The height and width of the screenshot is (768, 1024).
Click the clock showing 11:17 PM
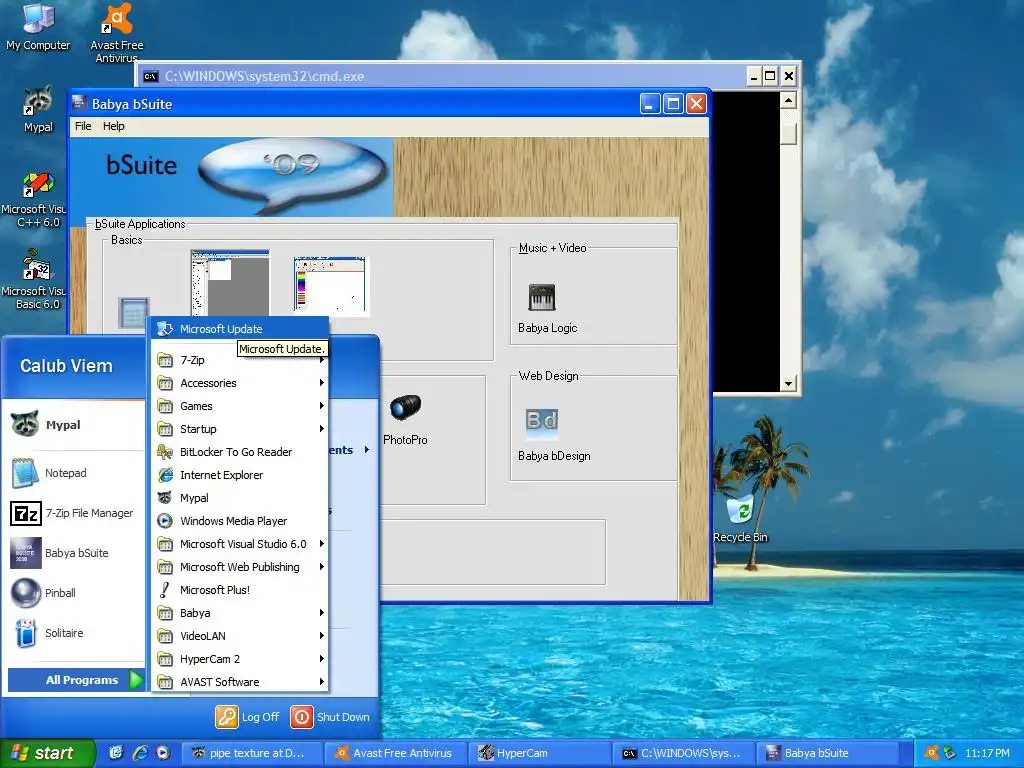pyautogui.click(x=987, y=753)
